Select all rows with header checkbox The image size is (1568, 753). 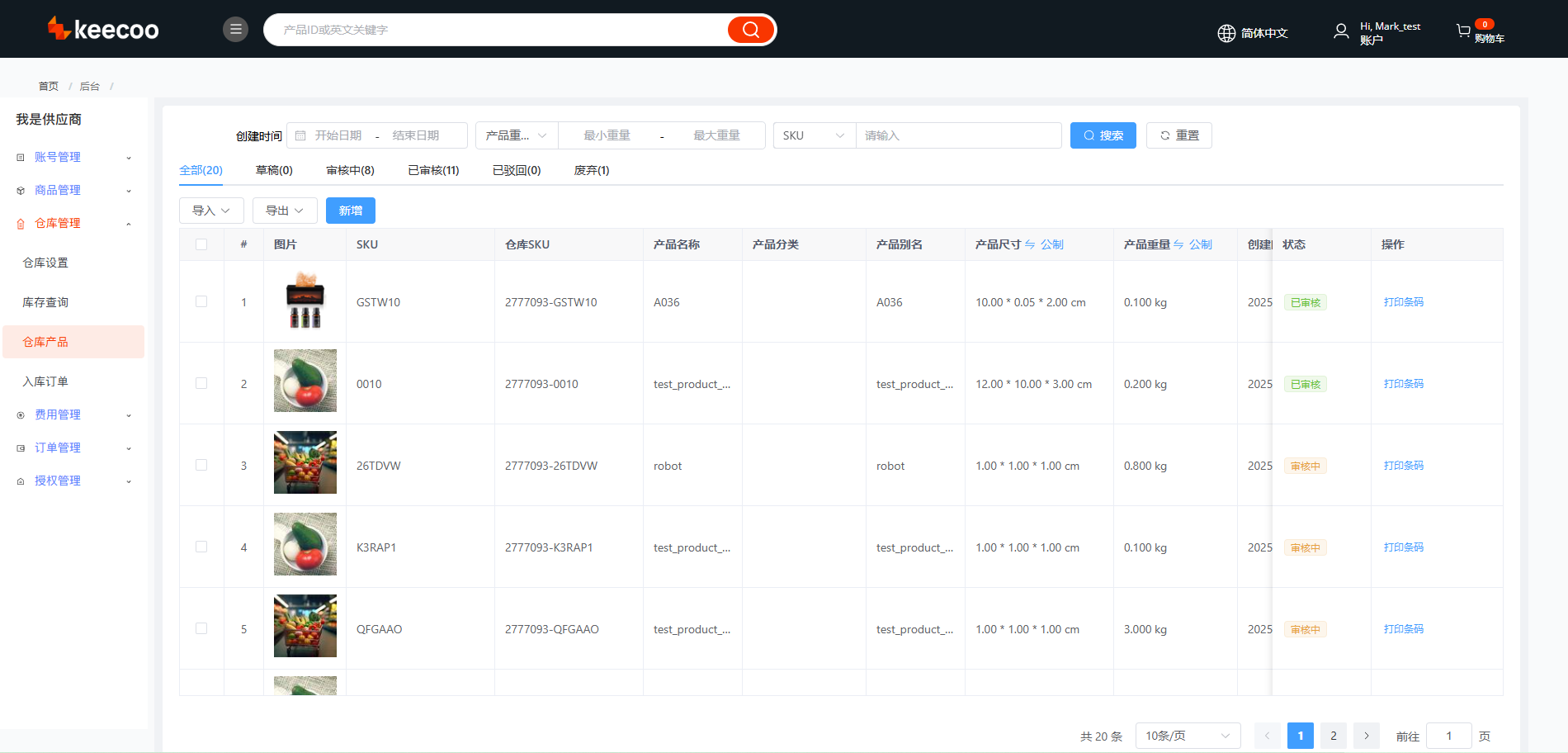201,244
